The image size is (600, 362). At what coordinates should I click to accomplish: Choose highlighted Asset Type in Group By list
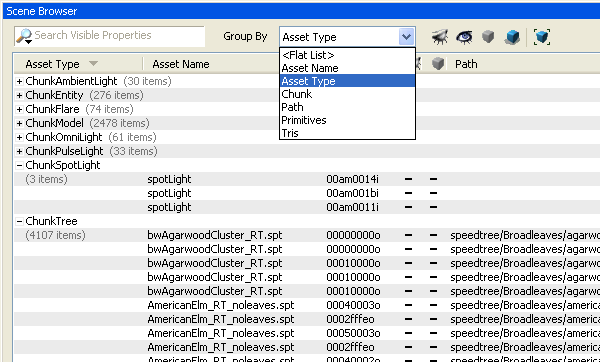pyautogui.click(x=347, y=81)
